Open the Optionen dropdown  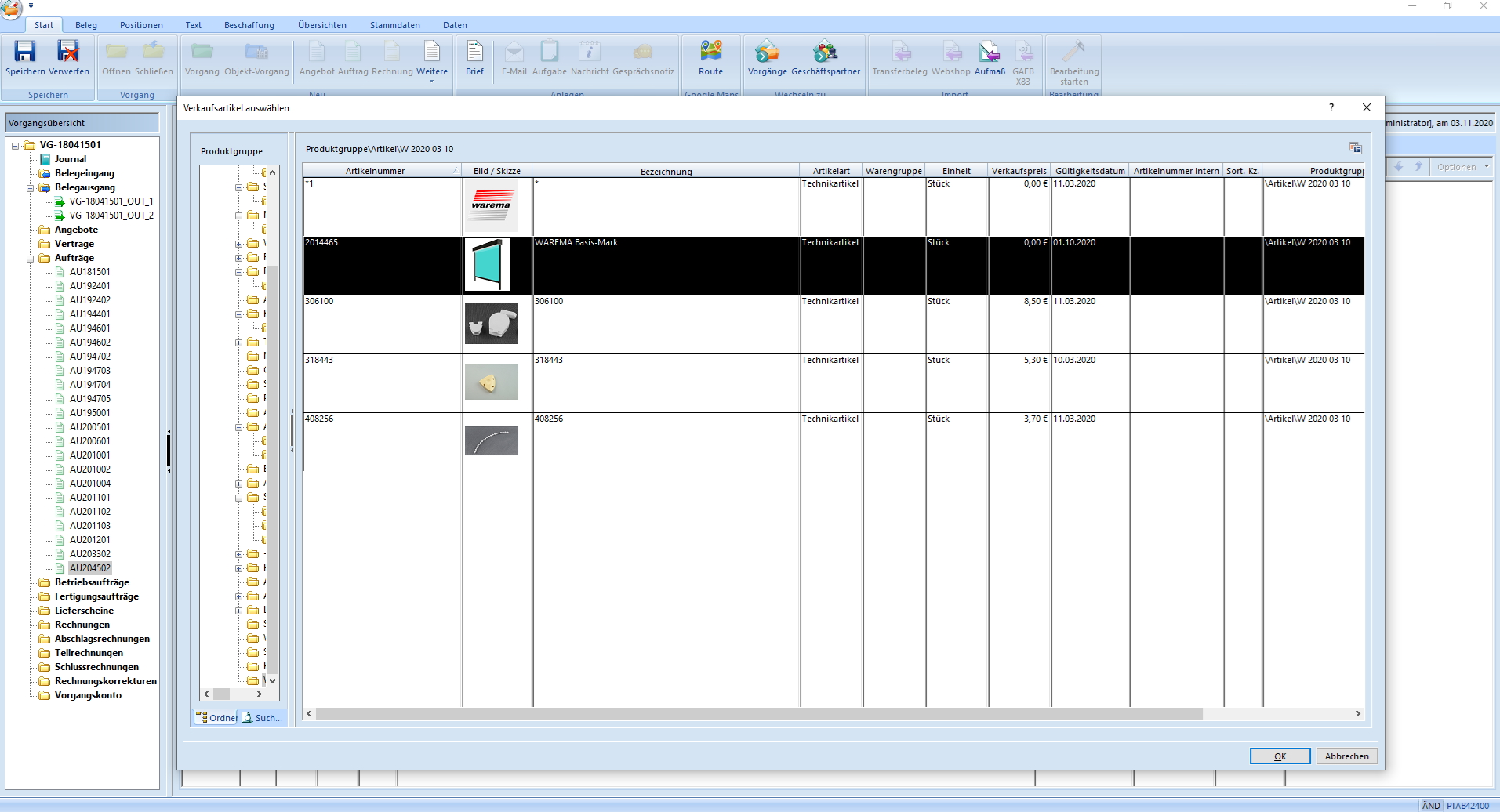(x=1462, y=167)
